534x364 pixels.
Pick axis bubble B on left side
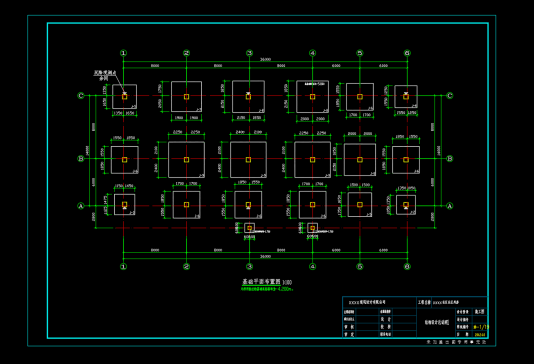click(x=81, y=158)
